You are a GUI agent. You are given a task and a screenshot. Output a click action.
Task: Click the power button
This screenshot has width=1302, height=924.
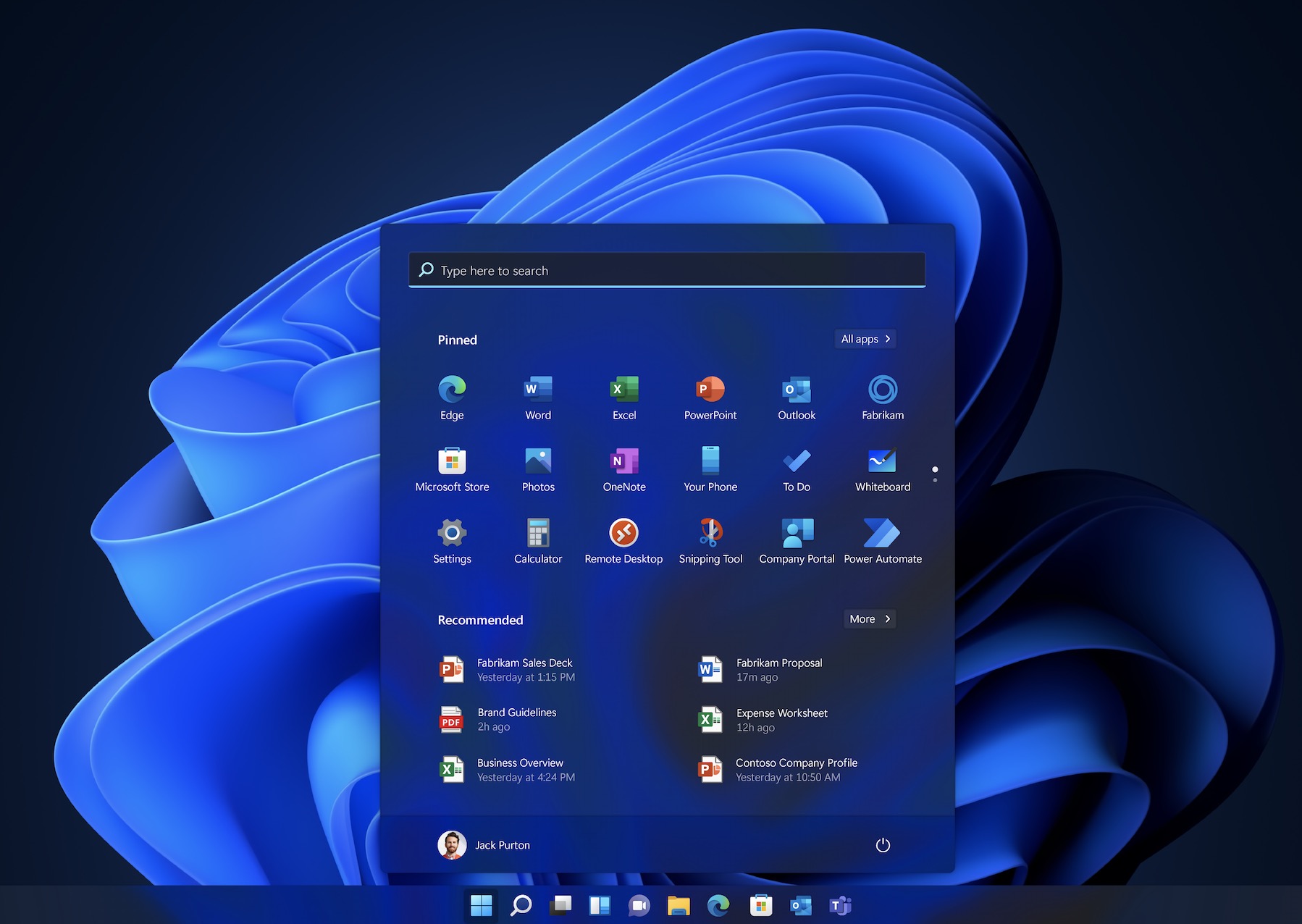(x=883, y=844)
